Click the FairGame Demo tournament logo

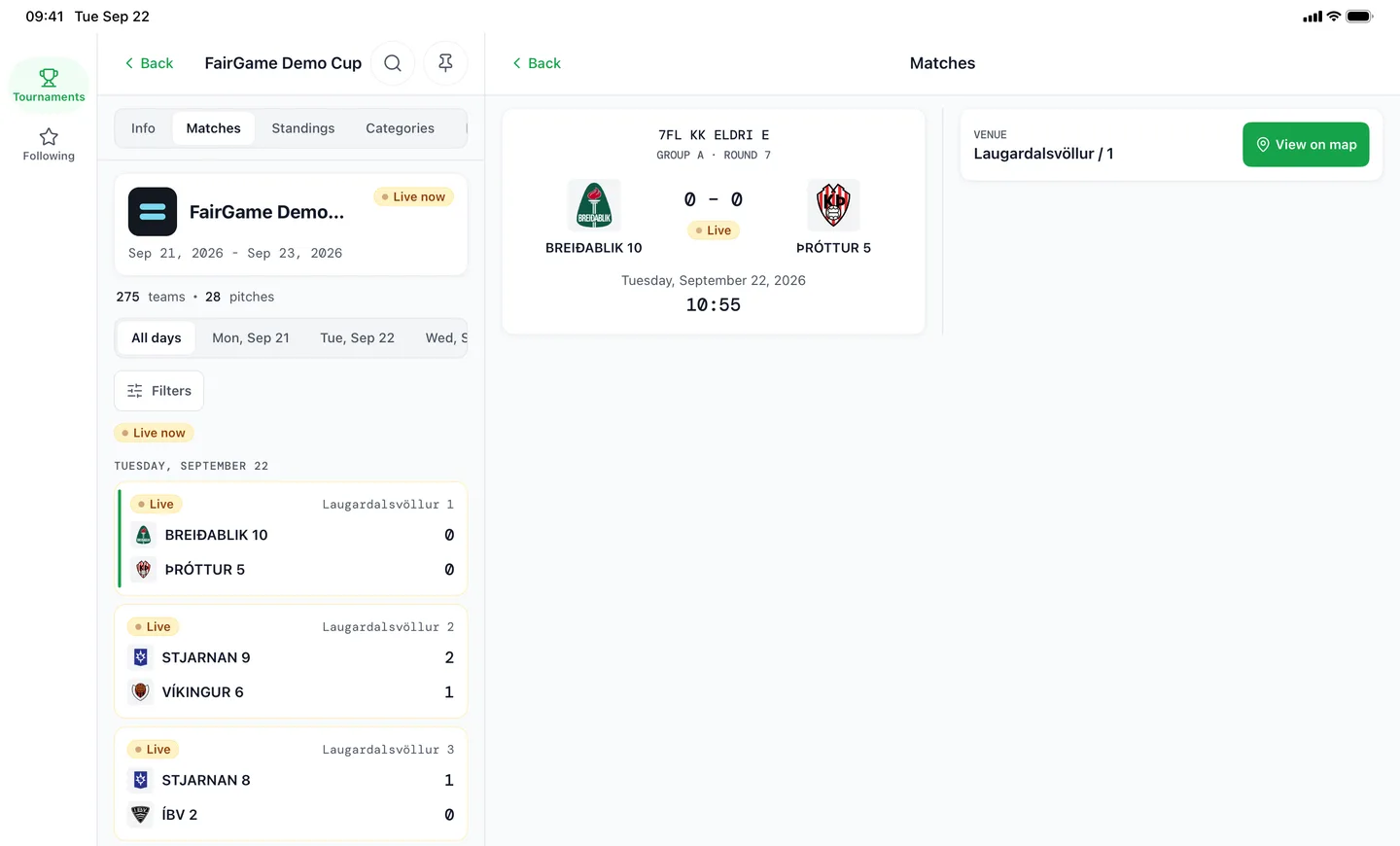coord(153,212)
